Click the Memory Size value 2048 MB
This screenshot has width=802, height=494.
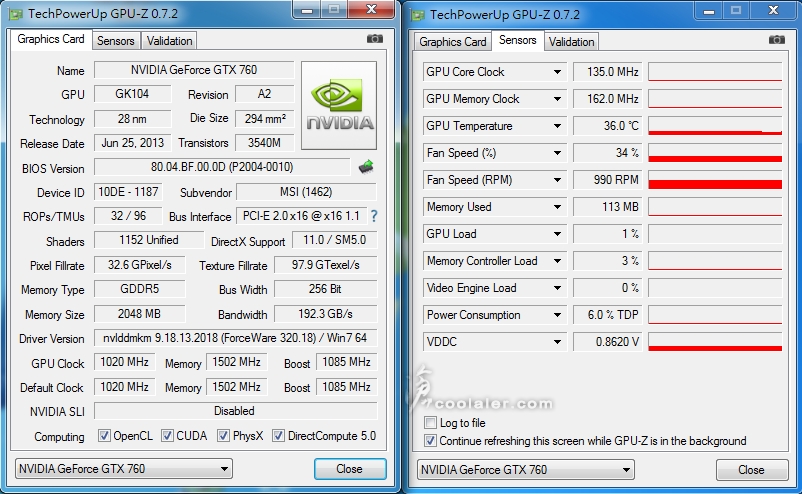click(x=140, y=313)
